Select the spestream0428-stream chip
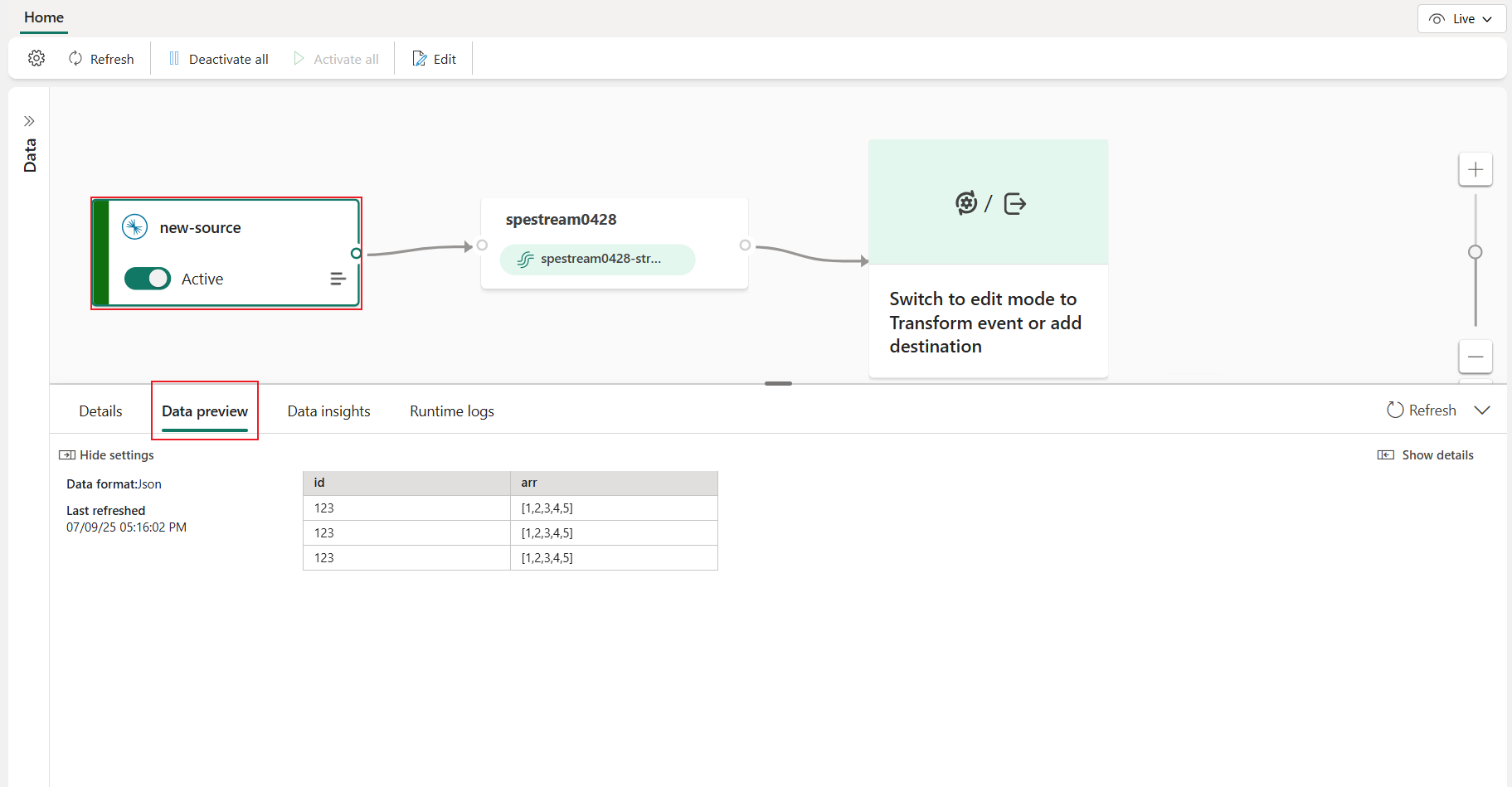The image size is (1512, 787). (x=597, y=259)
